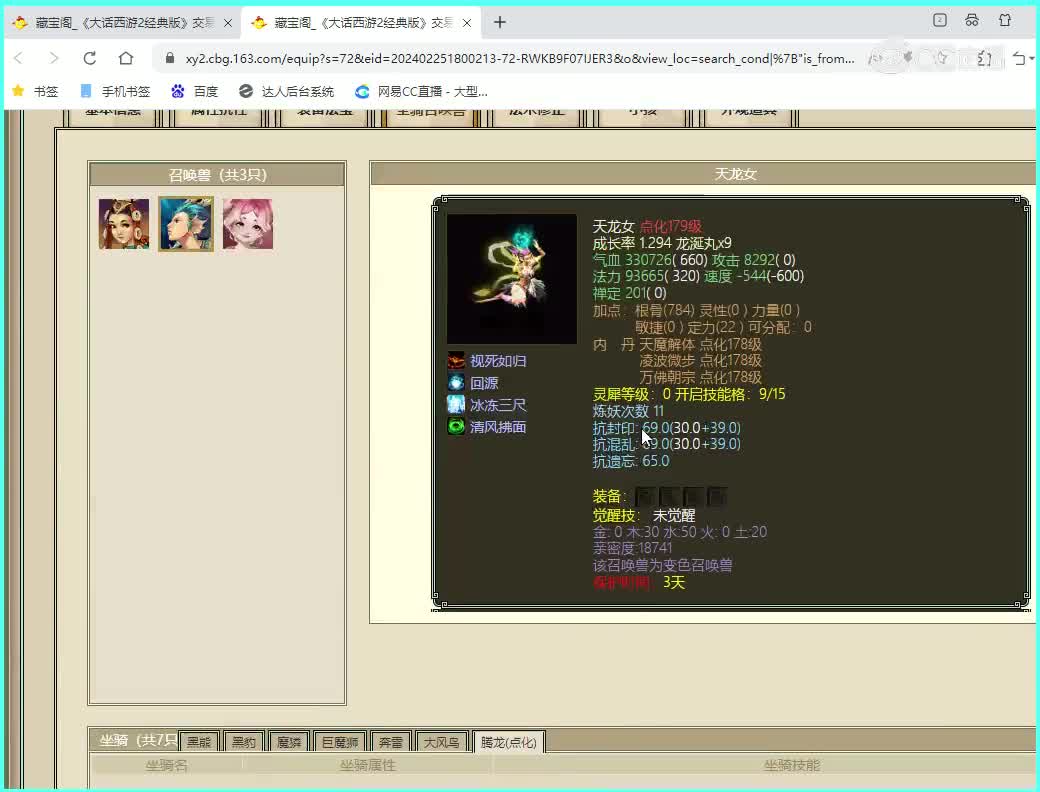Click the 灵犀等级 line

[688, 394]
